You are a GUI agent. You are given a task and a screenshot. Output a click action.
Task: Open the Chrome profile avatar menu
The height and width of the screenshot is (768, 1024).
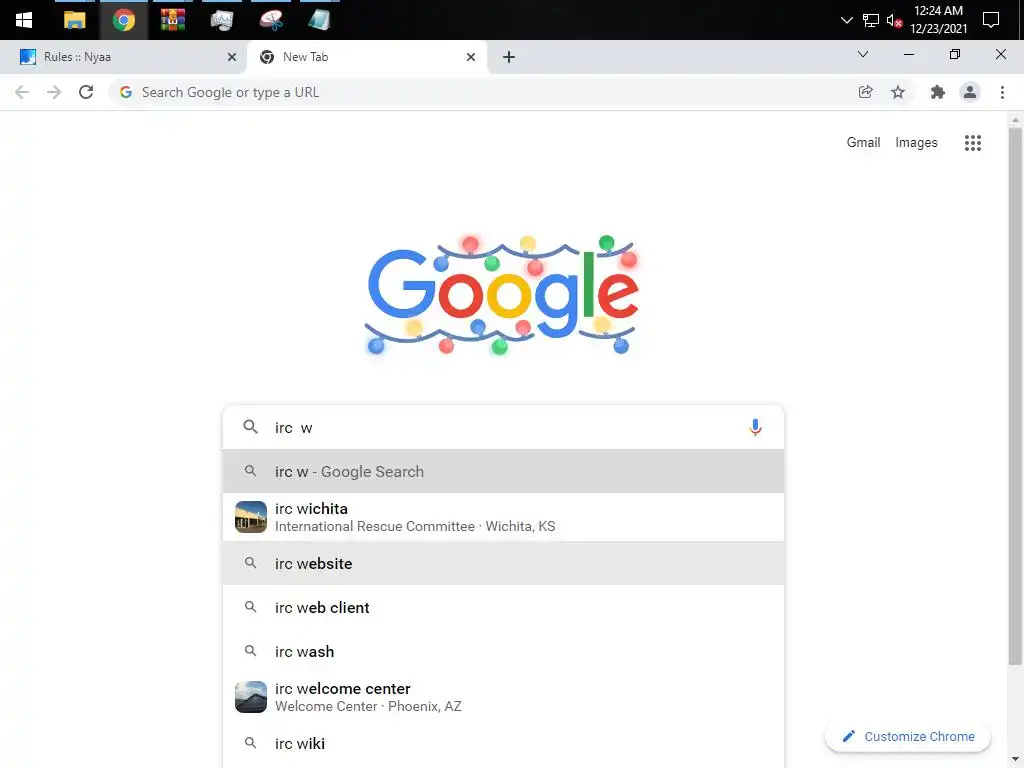tap(970, 92)
